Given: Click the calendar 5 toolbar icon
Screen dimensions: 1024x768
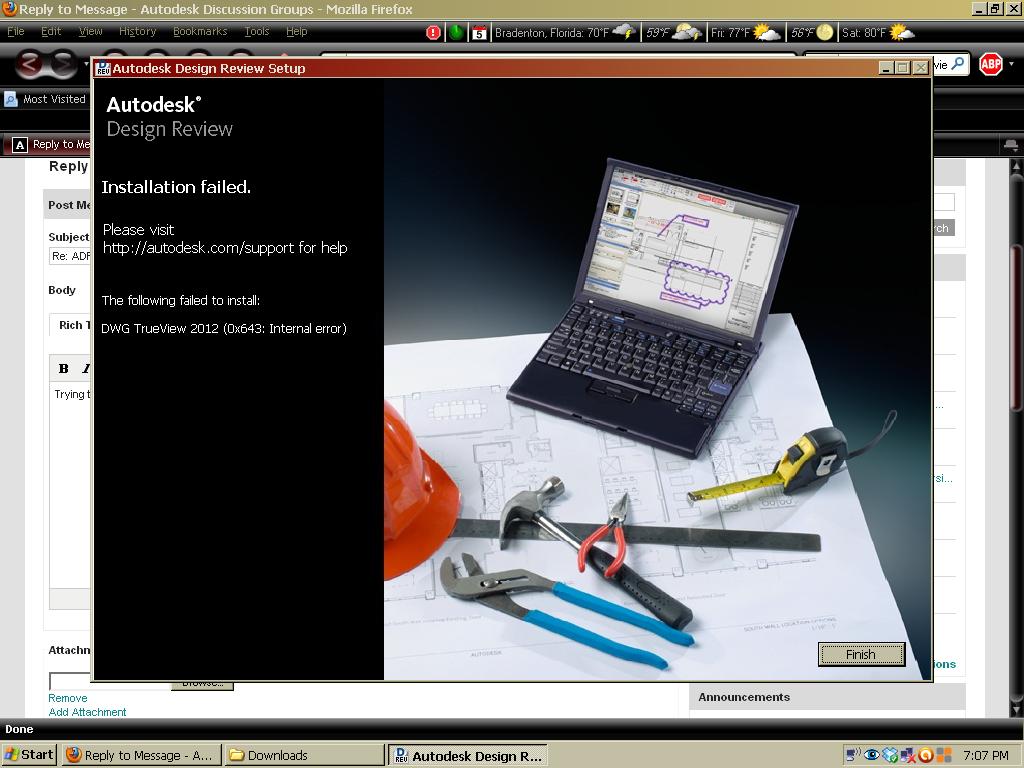Looking at the screenshot, I should pos(479,33).
